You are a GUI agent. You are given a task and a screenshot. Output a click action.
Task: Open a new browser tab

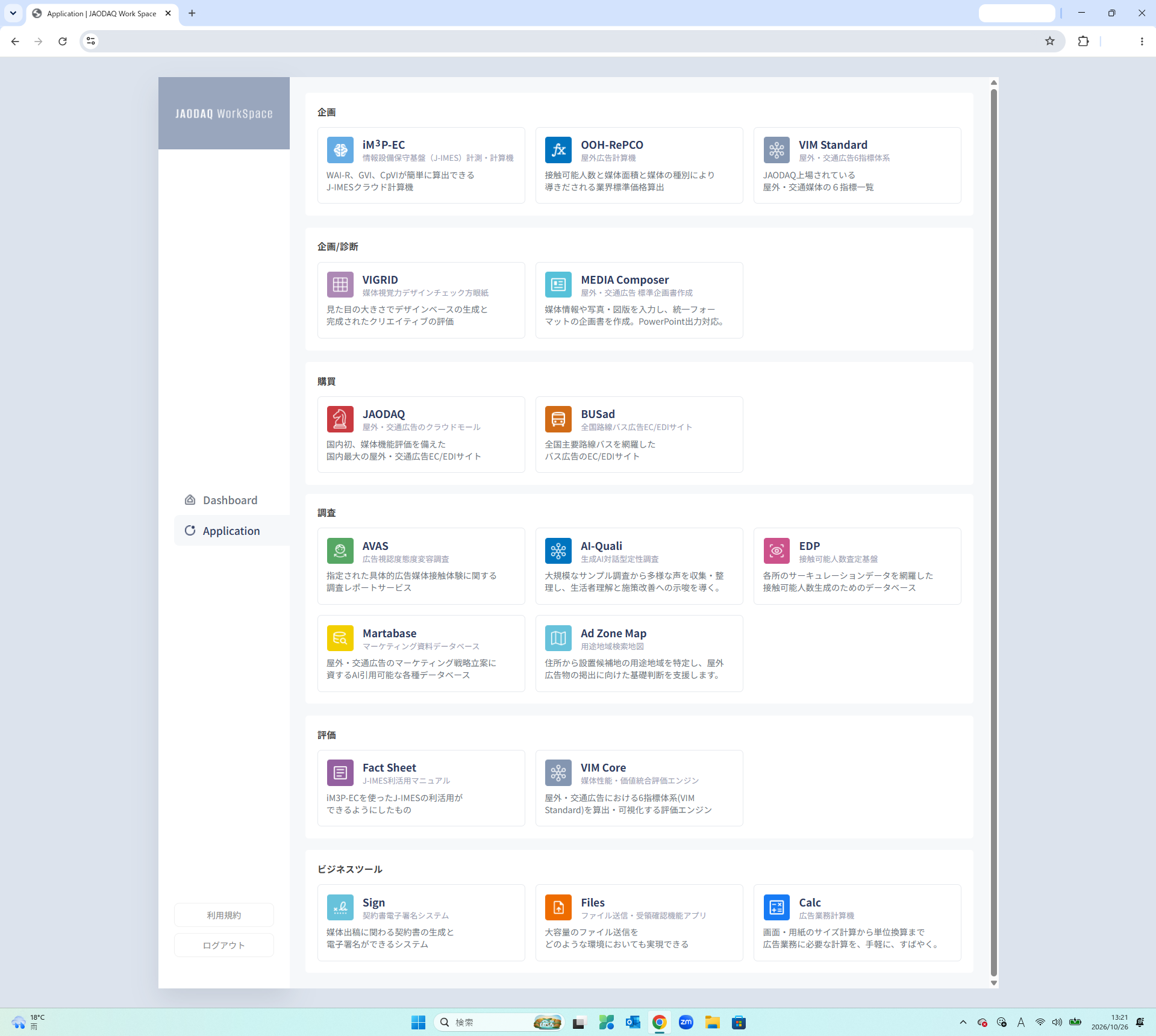click(x=192, y=13)
